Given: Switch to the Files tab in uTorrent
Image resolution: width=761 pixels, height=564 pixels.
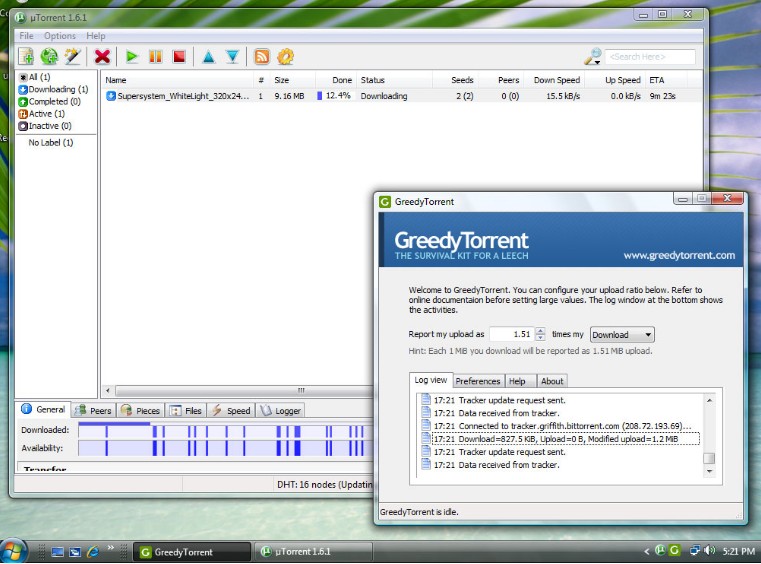Looking at the screenshot, I should (x=186, y=411).
